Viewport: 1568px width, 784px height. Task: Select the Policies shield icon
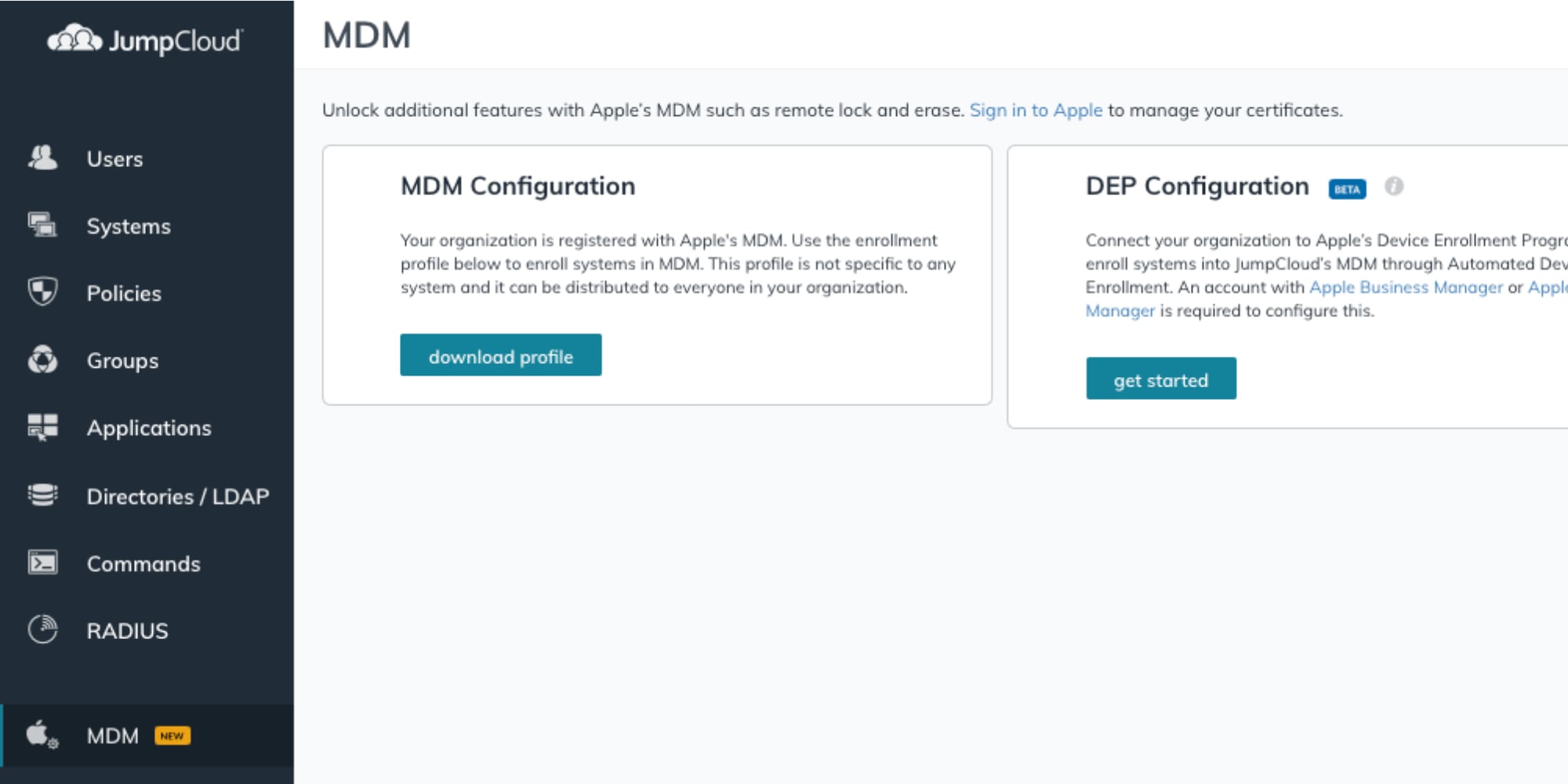(42, 292)
